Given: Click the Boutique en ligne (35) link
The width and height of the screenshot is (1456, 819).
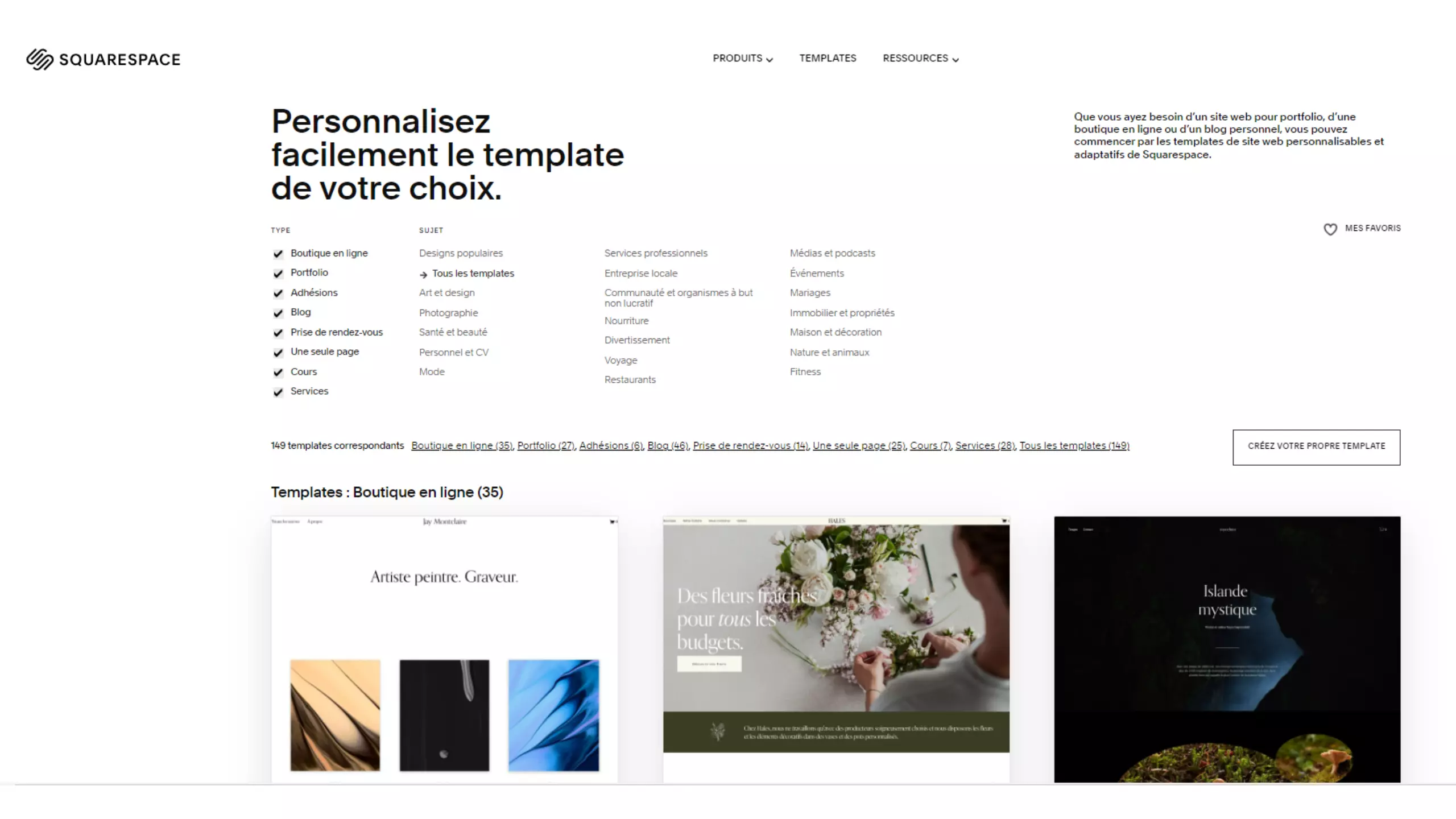Looking at the screenshot, I should click(462, 445).
